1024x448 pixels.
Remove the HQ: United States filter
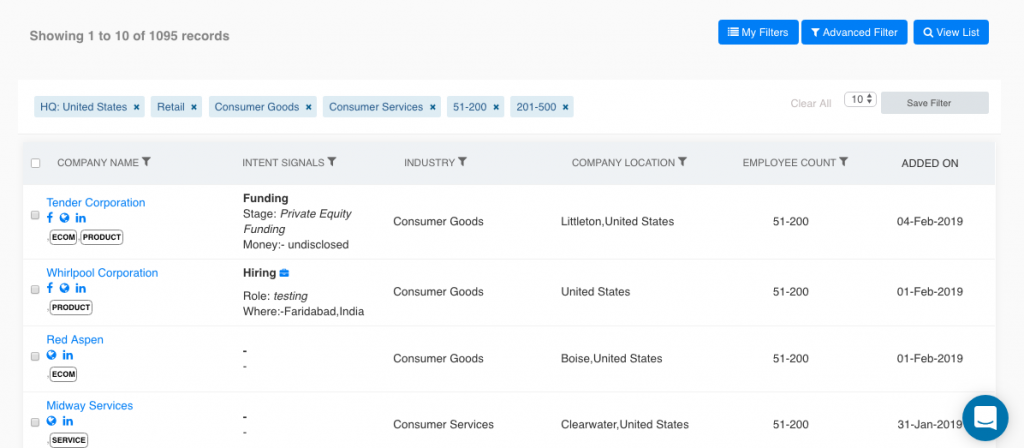(136, 107)
